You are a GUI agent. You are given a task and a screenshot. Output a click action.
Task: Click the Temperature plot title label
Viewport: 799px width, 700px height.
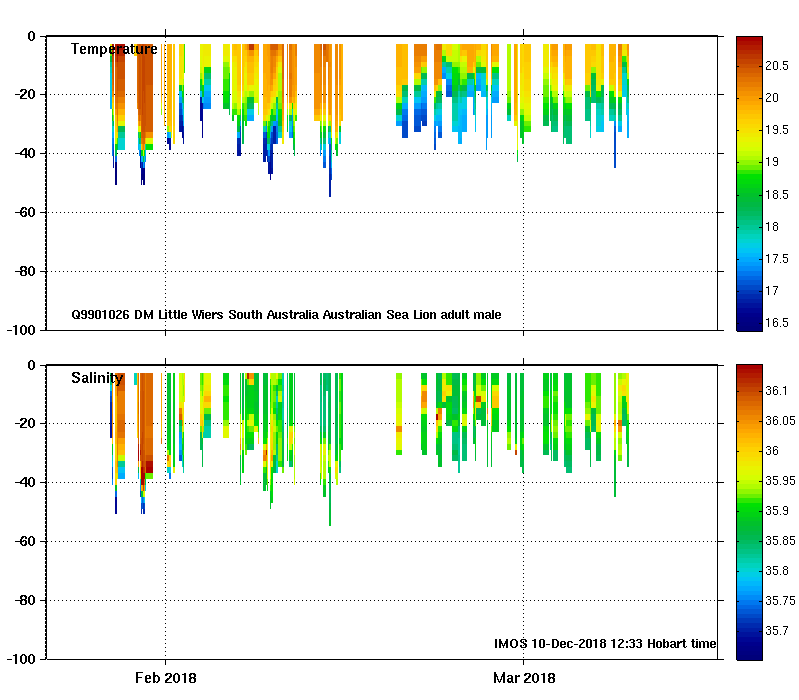click(113, 49)
